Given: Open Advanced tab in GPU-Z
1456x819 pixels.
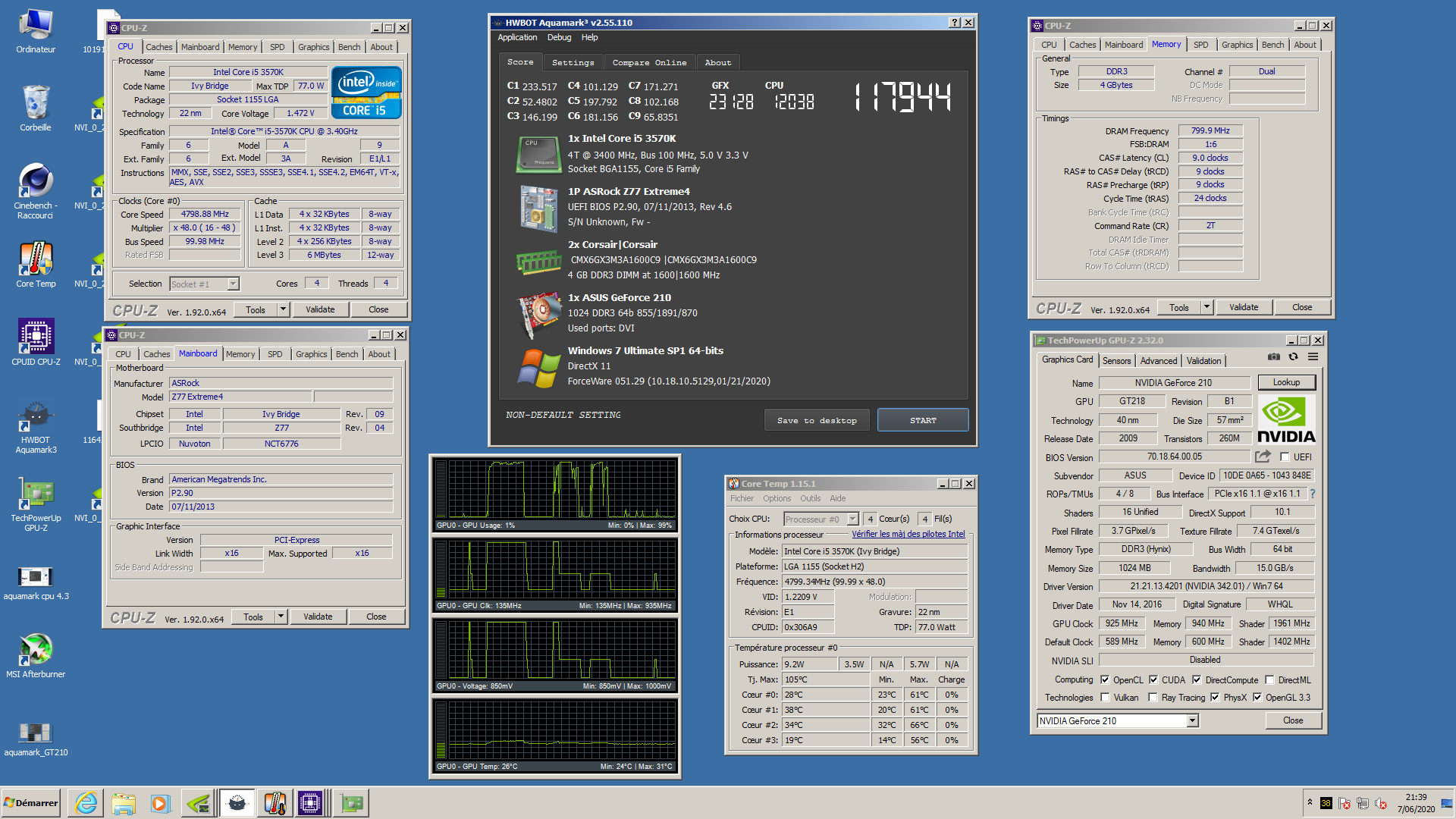Looking at the screenshot, I should [x=1158, y=361].
